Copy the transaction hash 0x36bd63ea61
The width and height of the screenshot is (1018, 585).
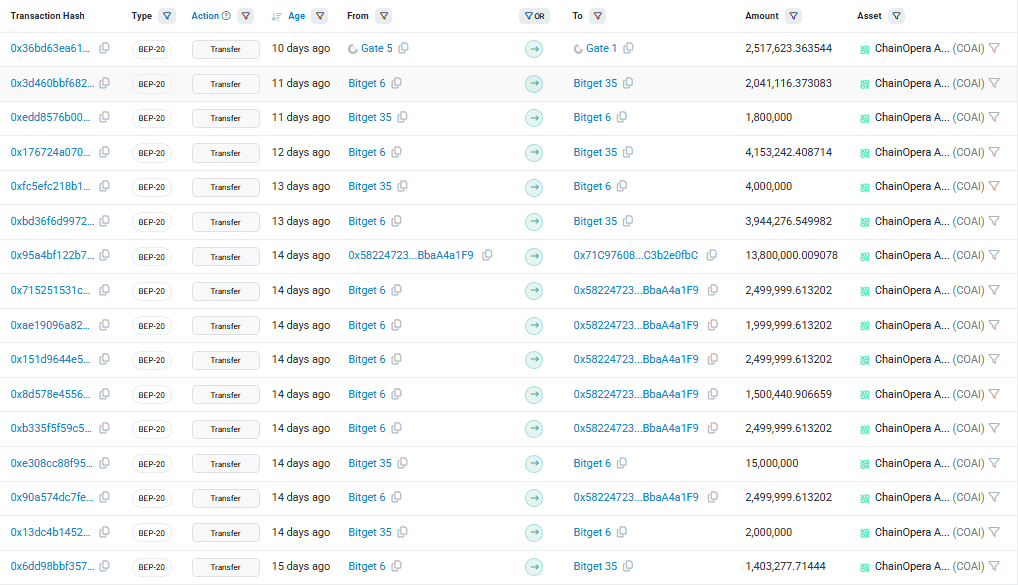pyautogui.click(x=103, y=48)
